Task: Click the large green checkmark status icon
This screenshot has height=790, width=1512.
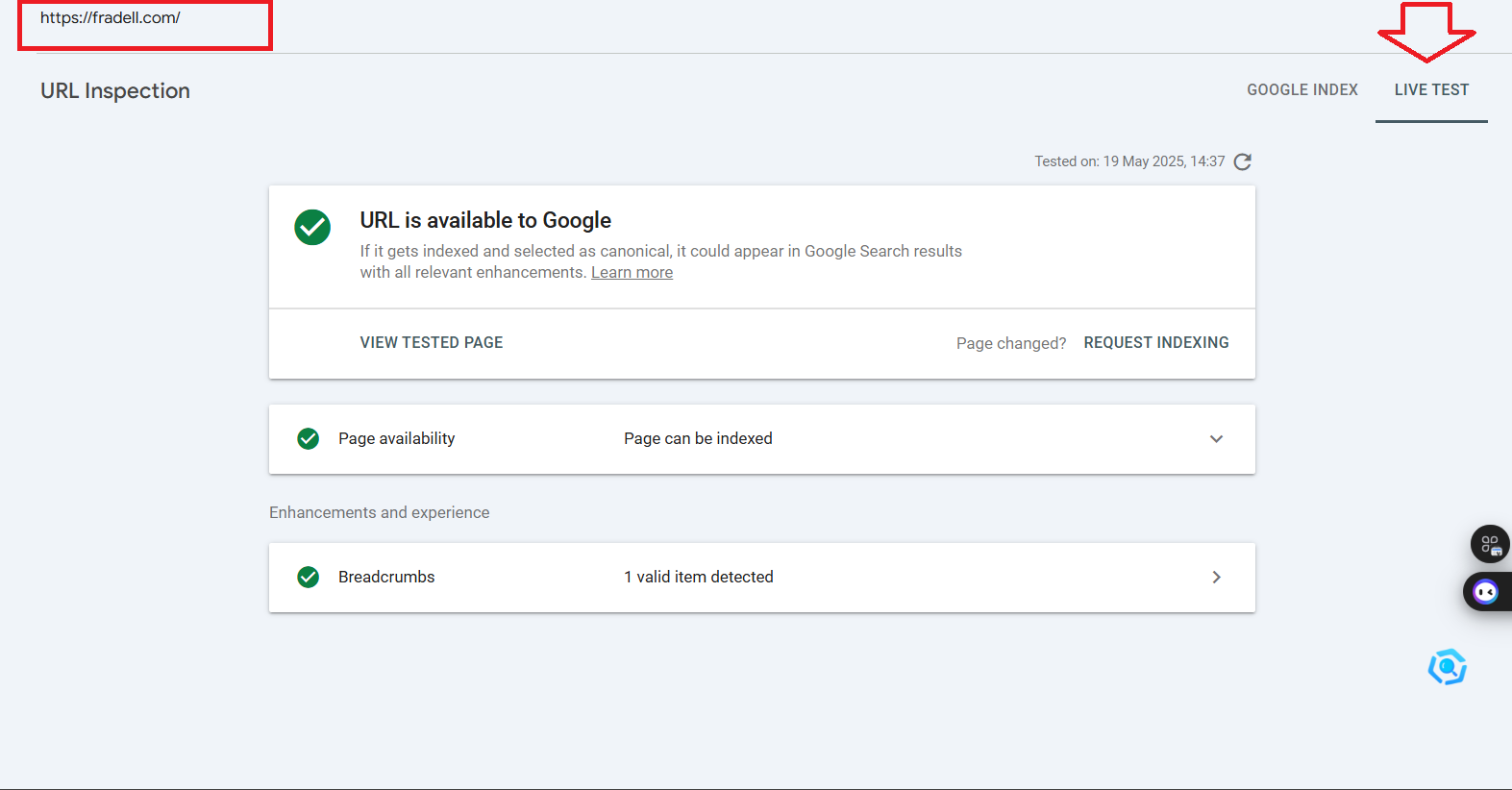Action: point(312,228)
